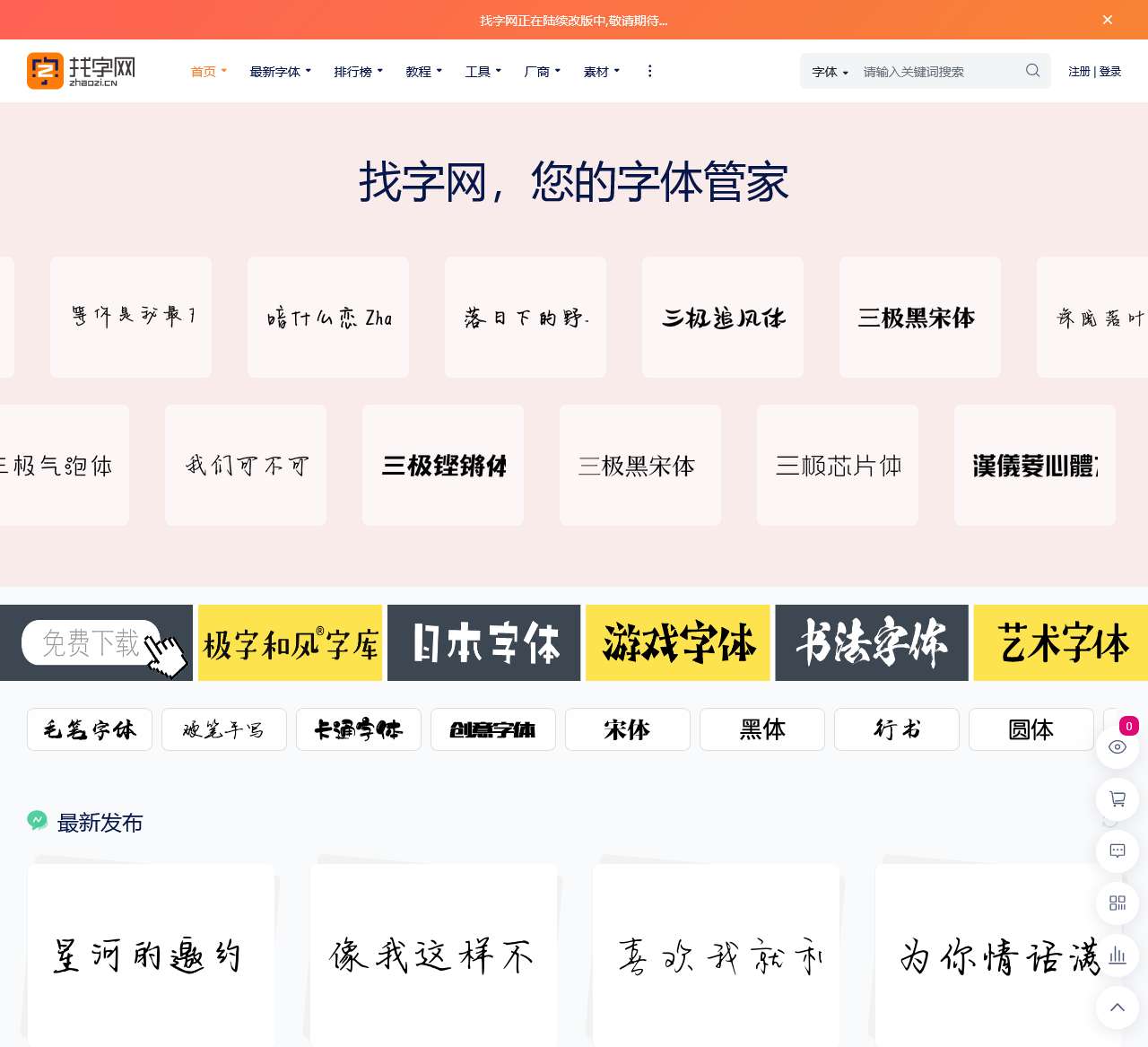
Task: Select the 创意字体 category tag
Action: (493, 729)
